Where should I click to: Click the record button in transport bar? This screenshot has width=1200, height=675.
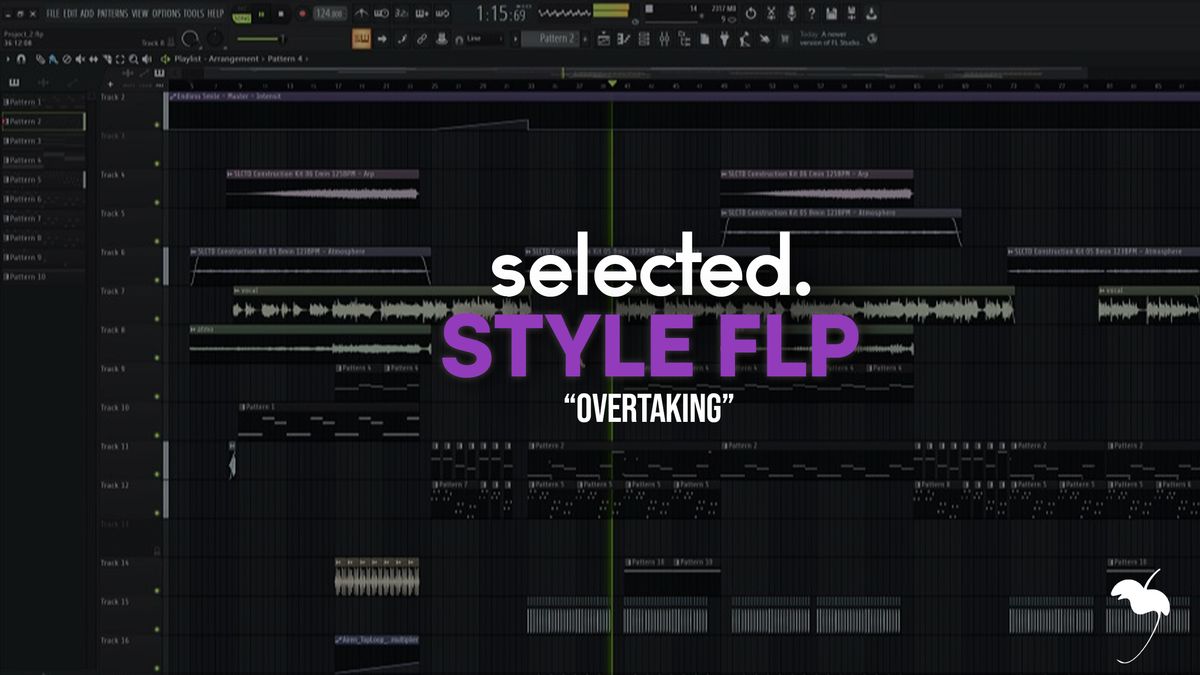[x=301, y=14]
